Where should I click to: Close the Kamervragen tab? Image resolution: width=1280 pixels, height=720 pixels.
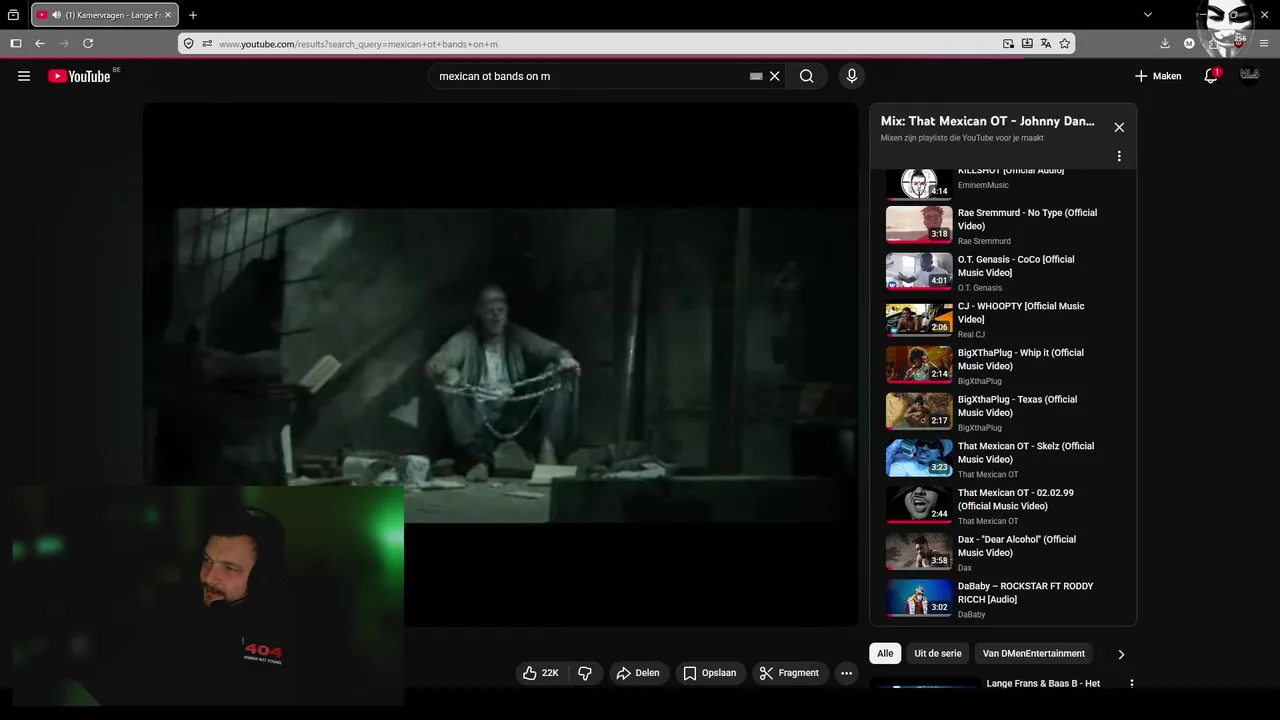[167, 15]
